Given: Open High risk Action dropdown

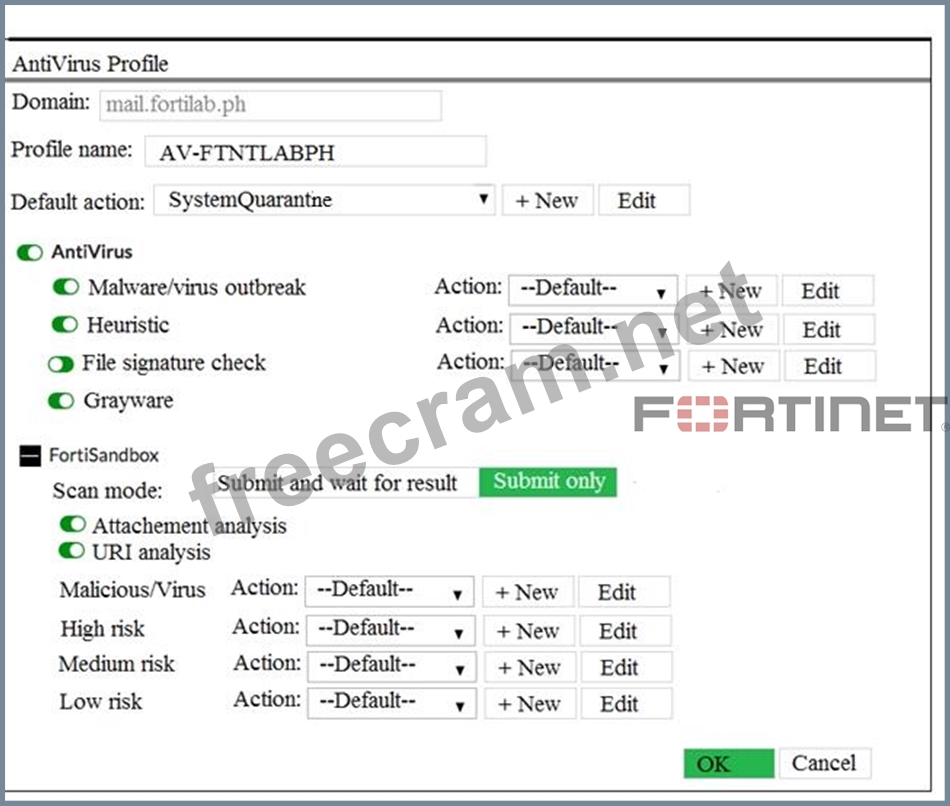Looking at the screenshot, I should (391, 630).
